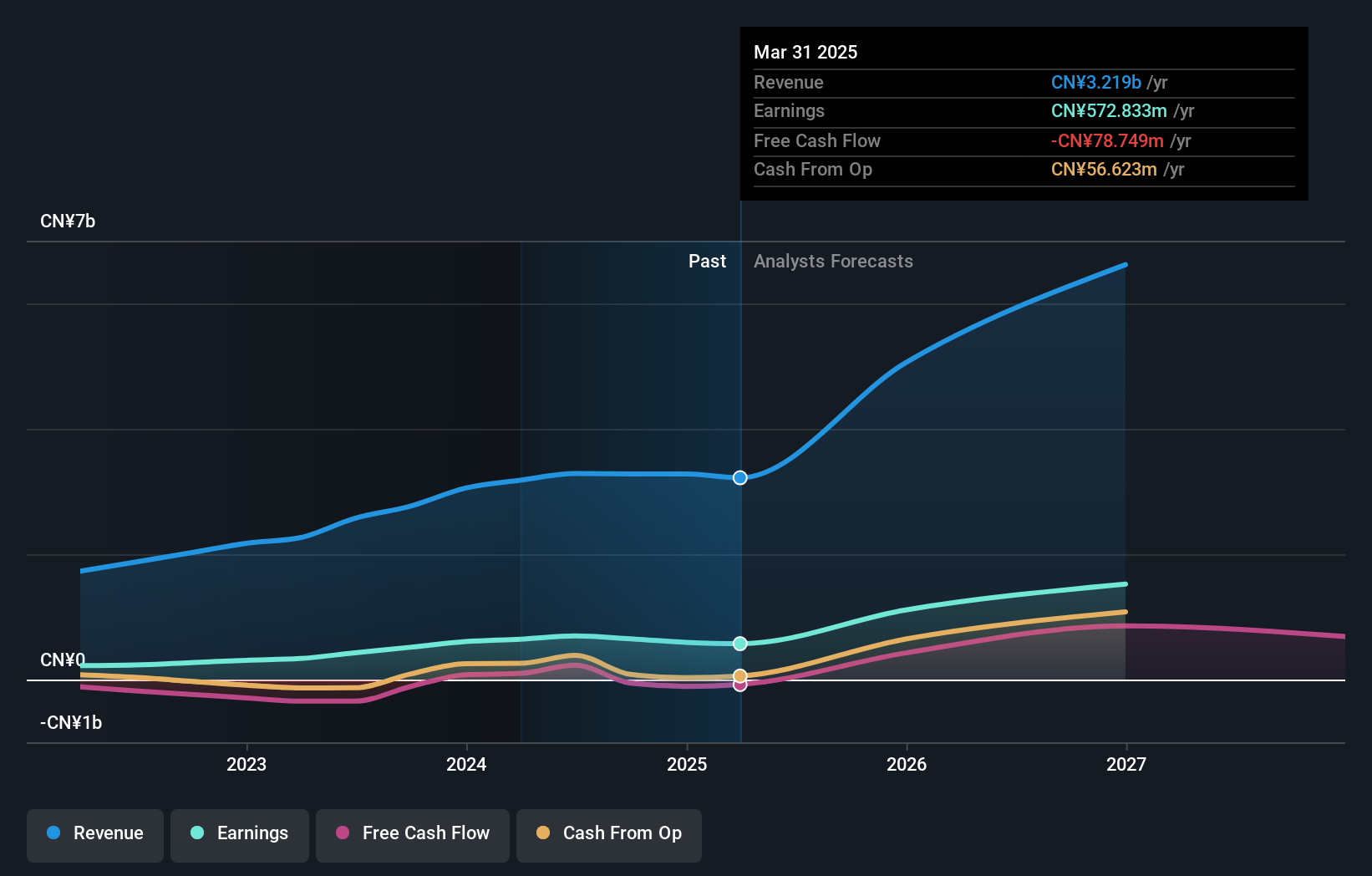Click the CN¥56.623m cash from op value
The height and width of the screenshot is (876, 1372).
pyautogui.click(x=1104, y=170)
